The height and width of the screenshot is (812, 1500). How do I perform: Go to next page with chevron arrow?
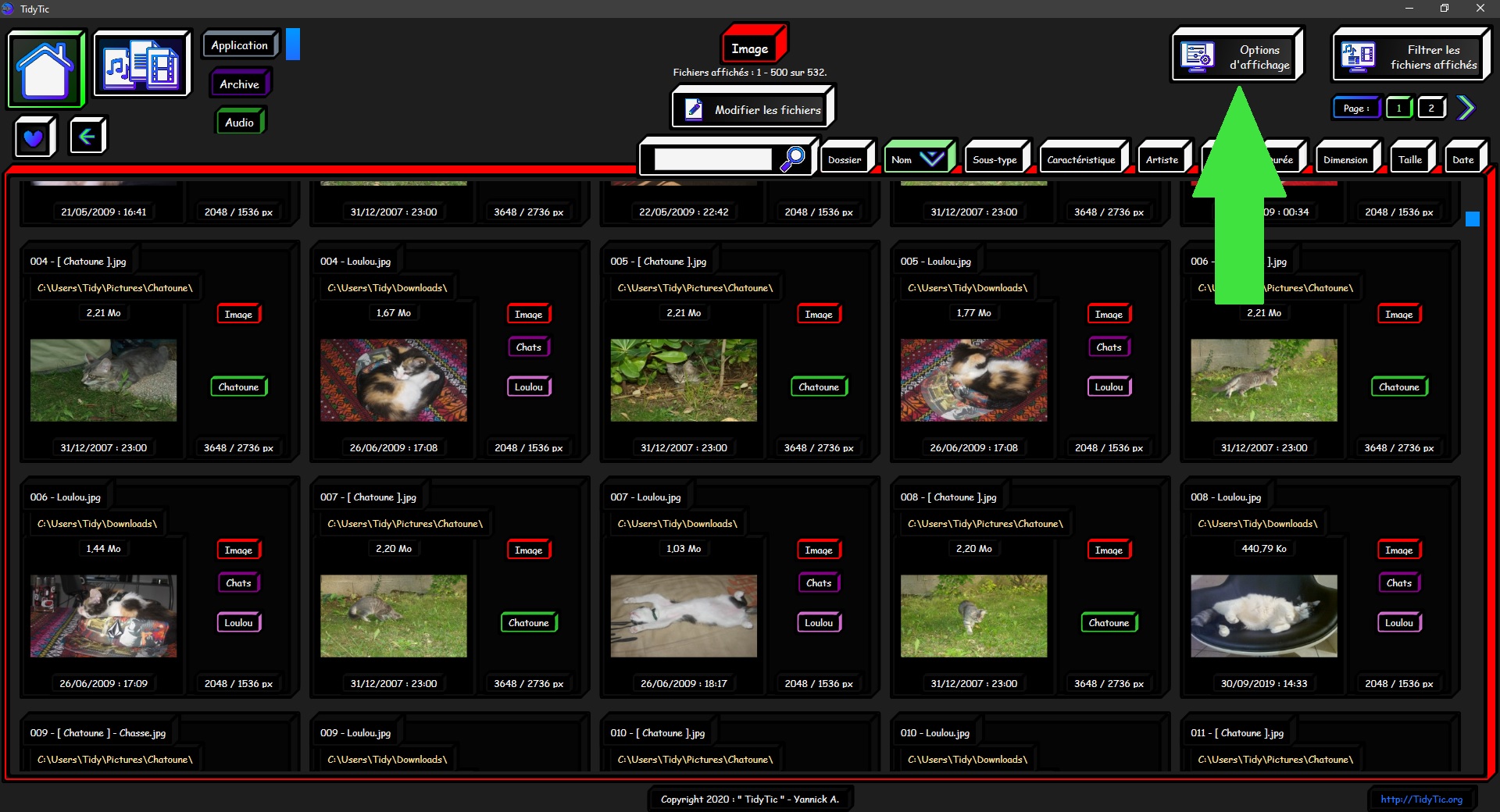click(x=1466, y=108)
